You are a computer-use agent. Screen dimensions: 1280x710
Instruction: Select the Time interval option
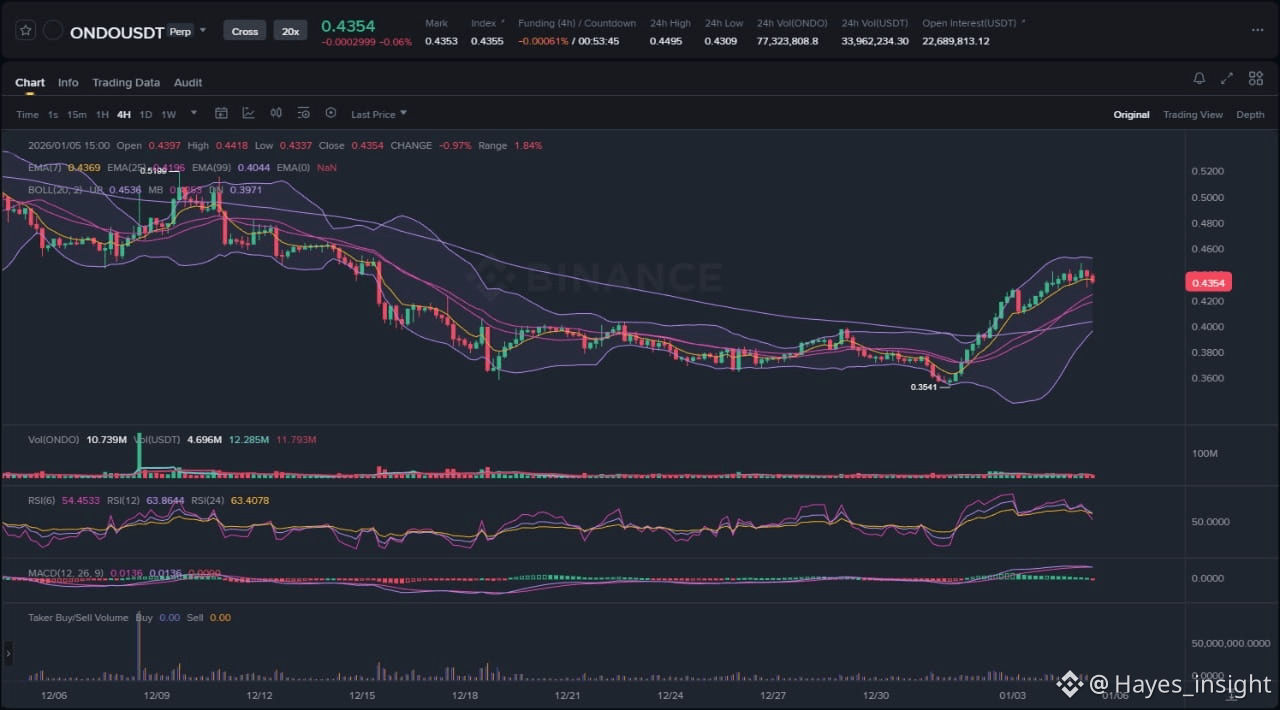point(27,114)
